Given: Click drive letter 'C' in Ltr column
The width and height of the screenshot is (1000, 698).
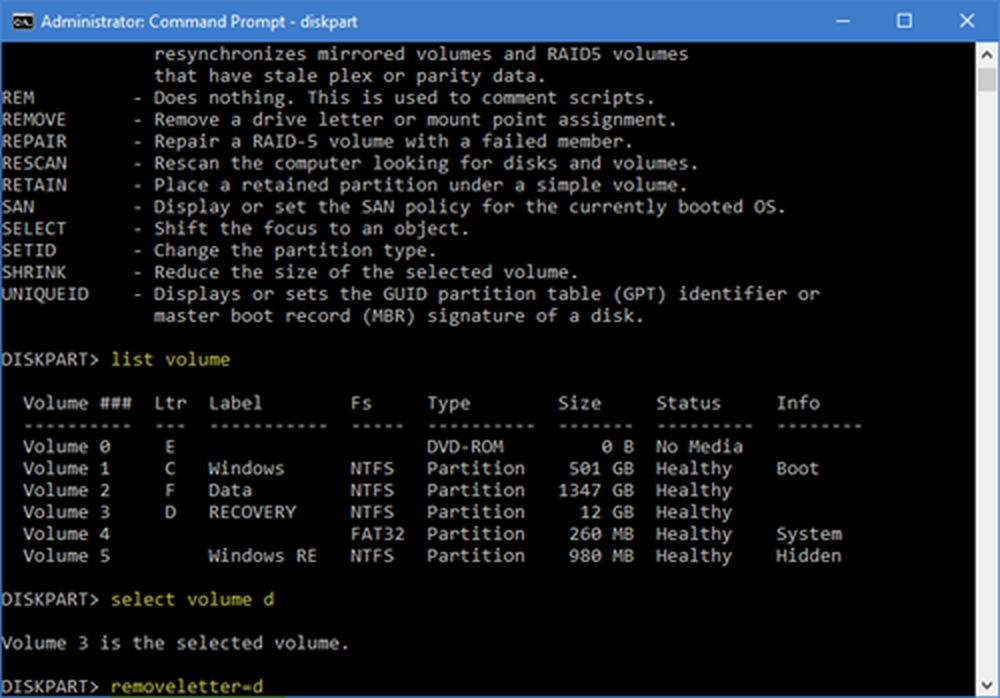Looking at the screenshot, I should click(170, 468).
